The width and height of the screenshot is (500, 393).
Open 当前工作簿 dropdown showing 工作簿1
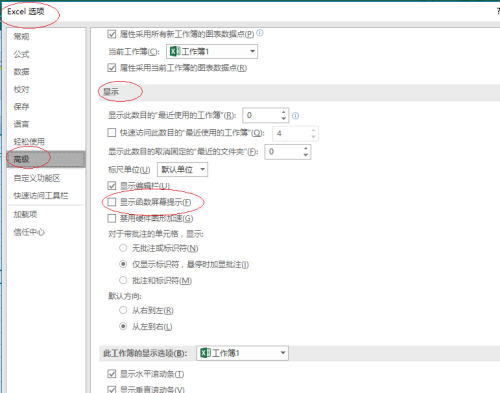tap(212, 51)
